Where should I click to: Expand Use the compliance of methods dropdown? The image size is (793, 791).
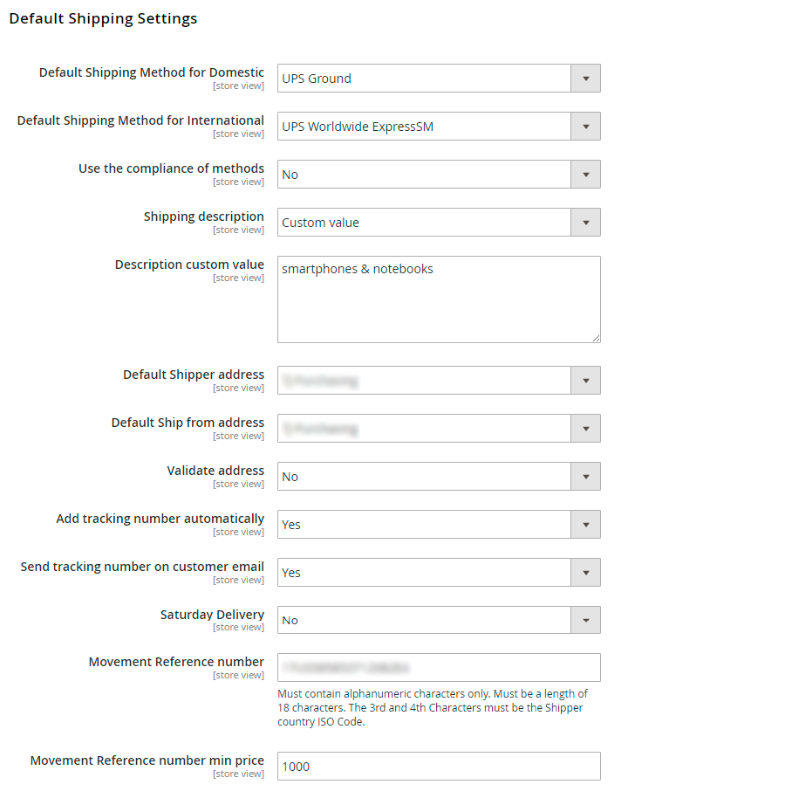click(x=585, y=174)
